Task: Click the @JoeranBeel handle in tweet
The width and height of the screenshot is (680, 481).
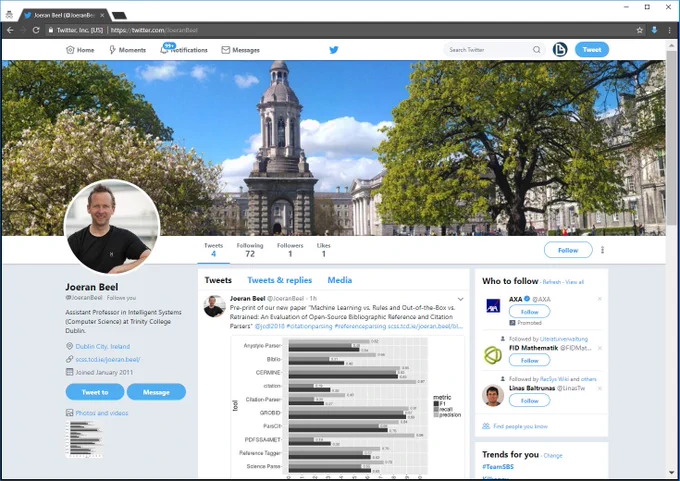Action: point(285,298)
